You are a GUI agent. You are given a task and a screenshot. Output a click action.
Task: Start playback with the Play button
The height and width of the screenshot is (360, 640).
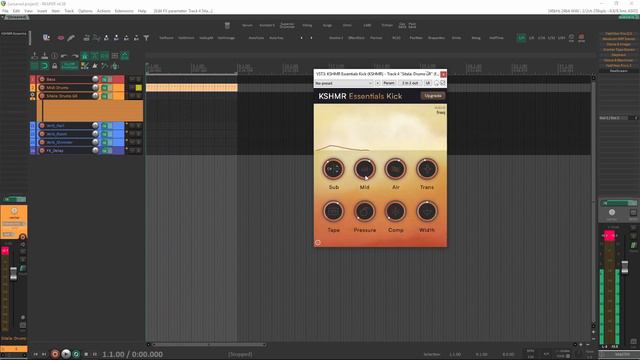point(66,354)
